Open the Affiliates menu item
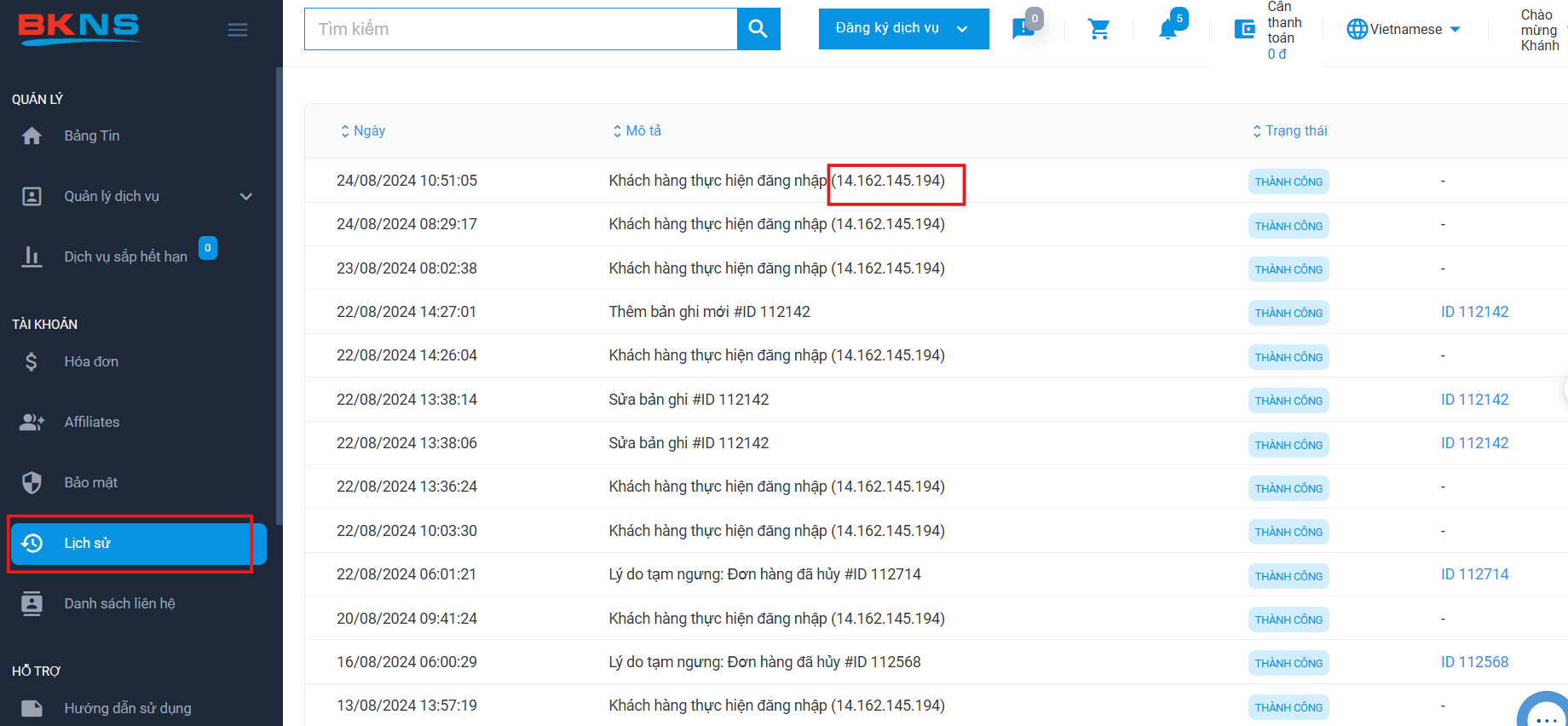Screen dimensions: 1568x726 pyautogui.click(x=92, y=422)
